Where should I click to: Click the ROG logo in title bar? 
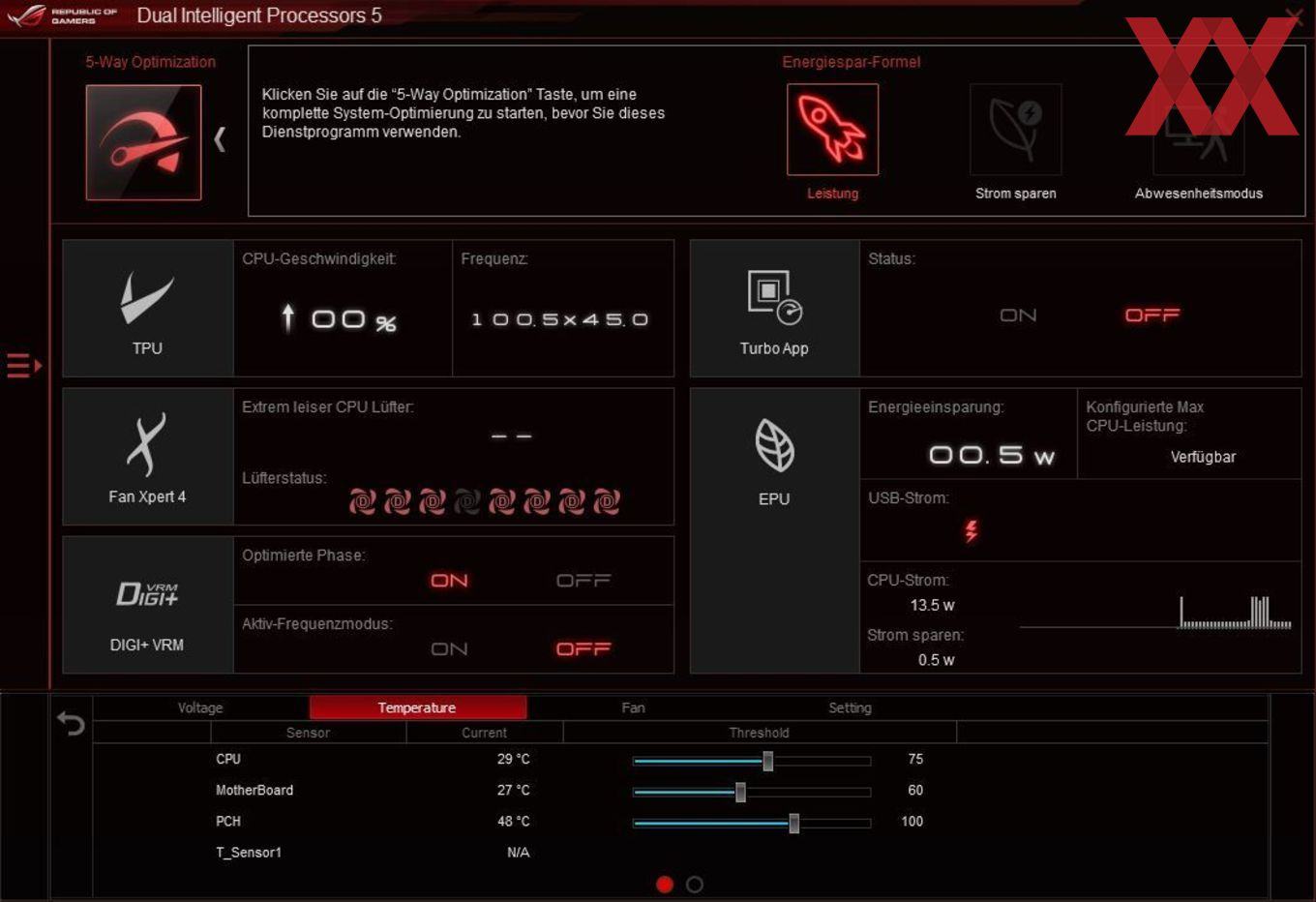point(27,15)
